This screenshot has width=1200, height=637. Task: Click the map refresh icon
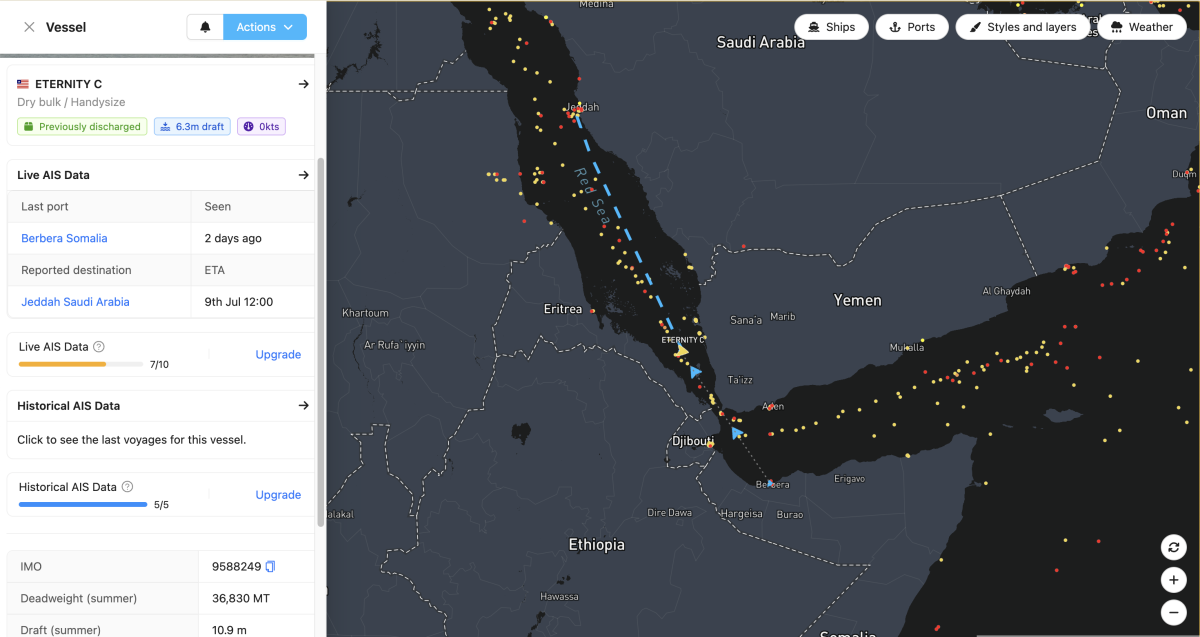(1174, 547)
